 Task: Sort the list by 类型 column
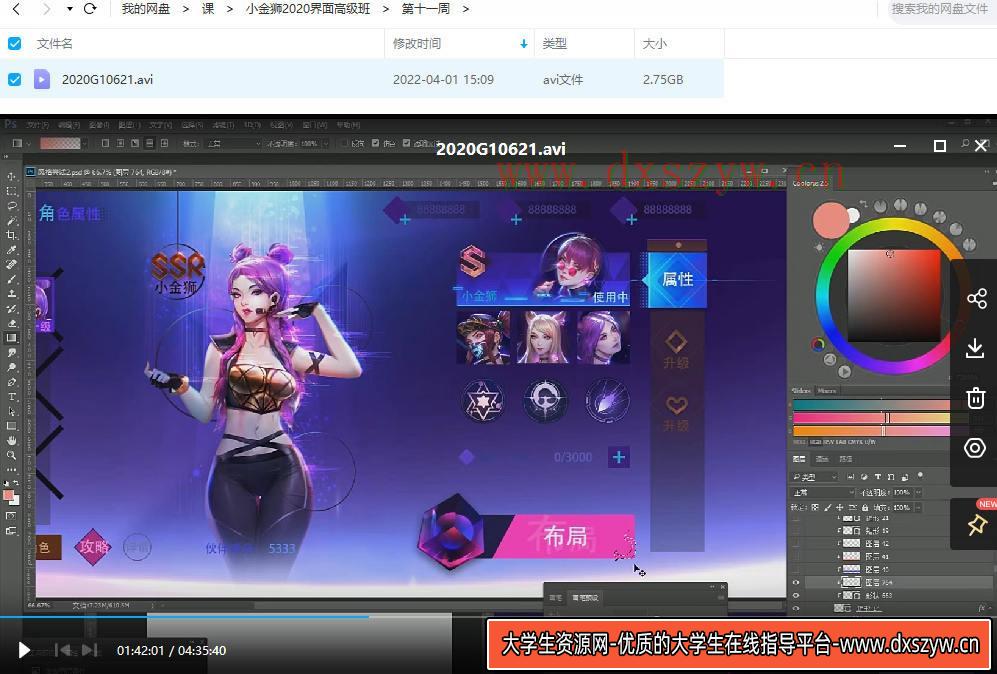point(554,43)
